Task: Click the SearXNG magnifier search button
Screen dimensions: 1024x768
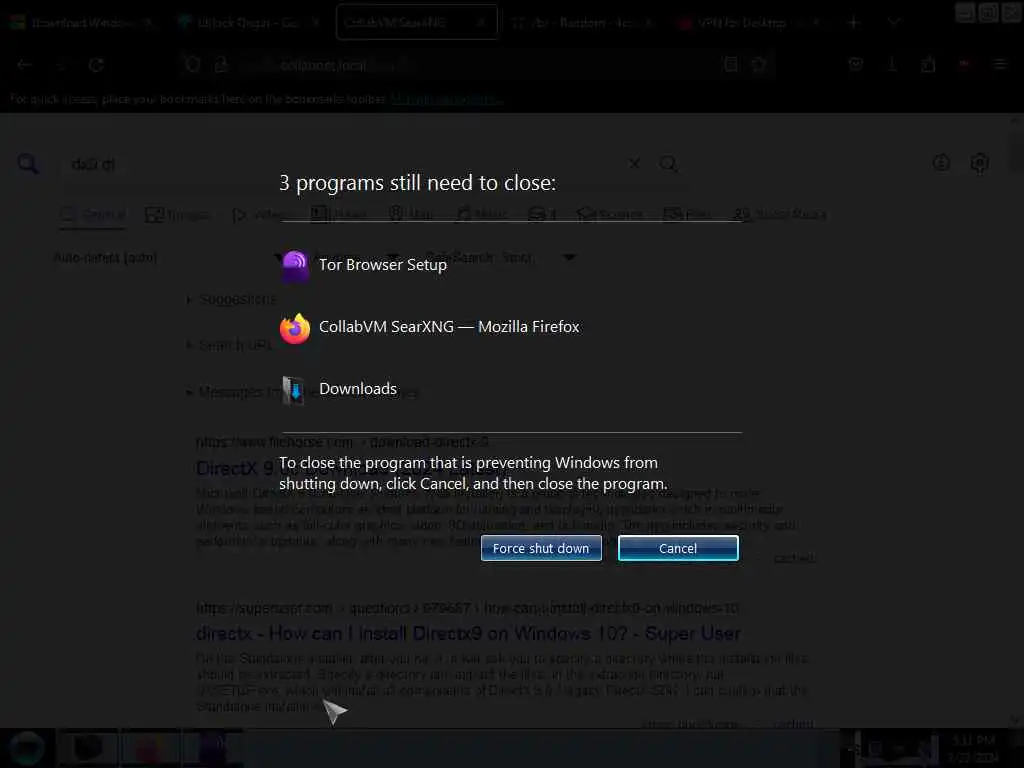Action: tap(668, 163)
